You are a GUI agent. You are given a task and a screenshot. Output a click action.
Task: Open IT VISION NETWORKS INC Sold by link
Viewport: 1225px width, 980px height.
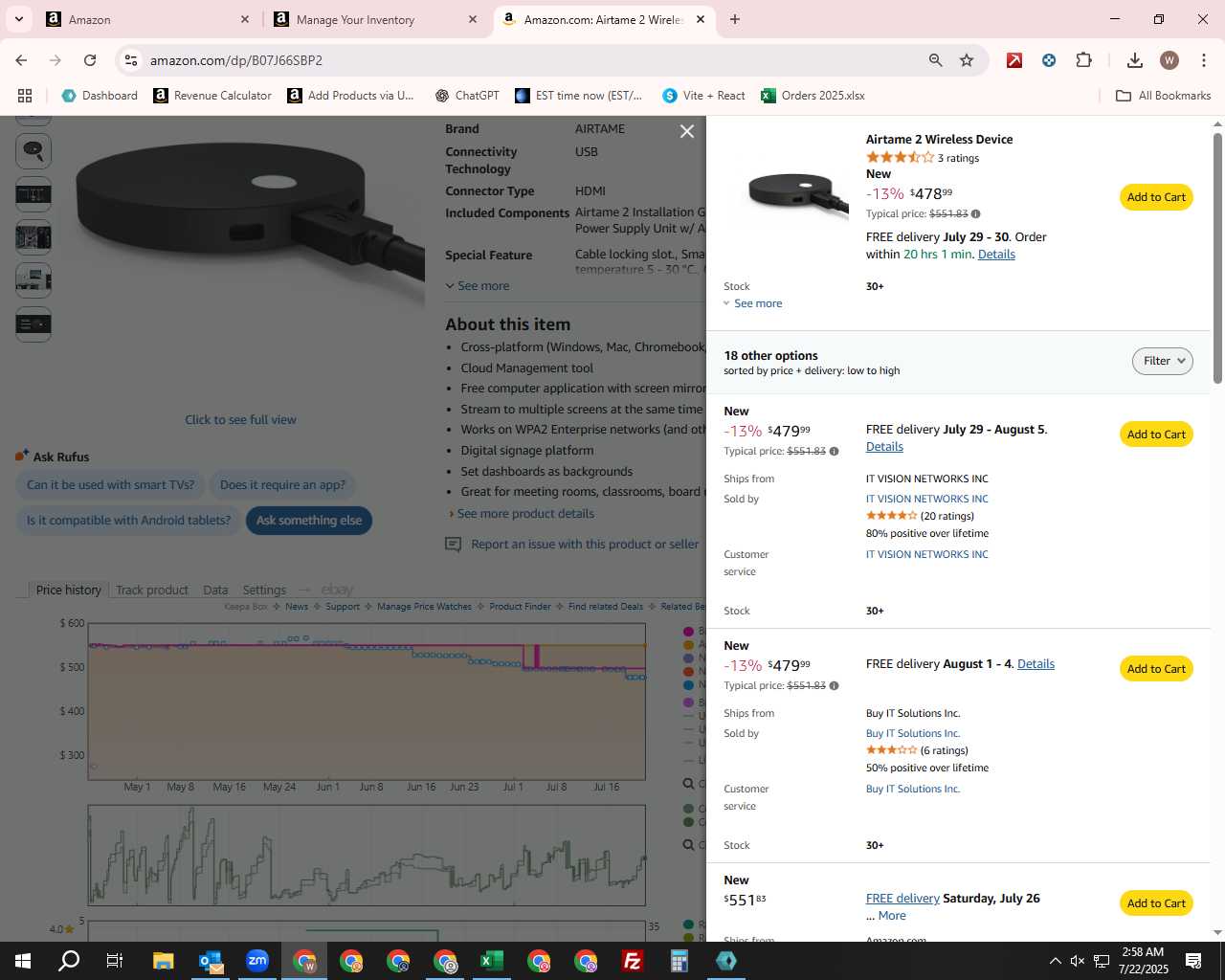tap(926, 499)
